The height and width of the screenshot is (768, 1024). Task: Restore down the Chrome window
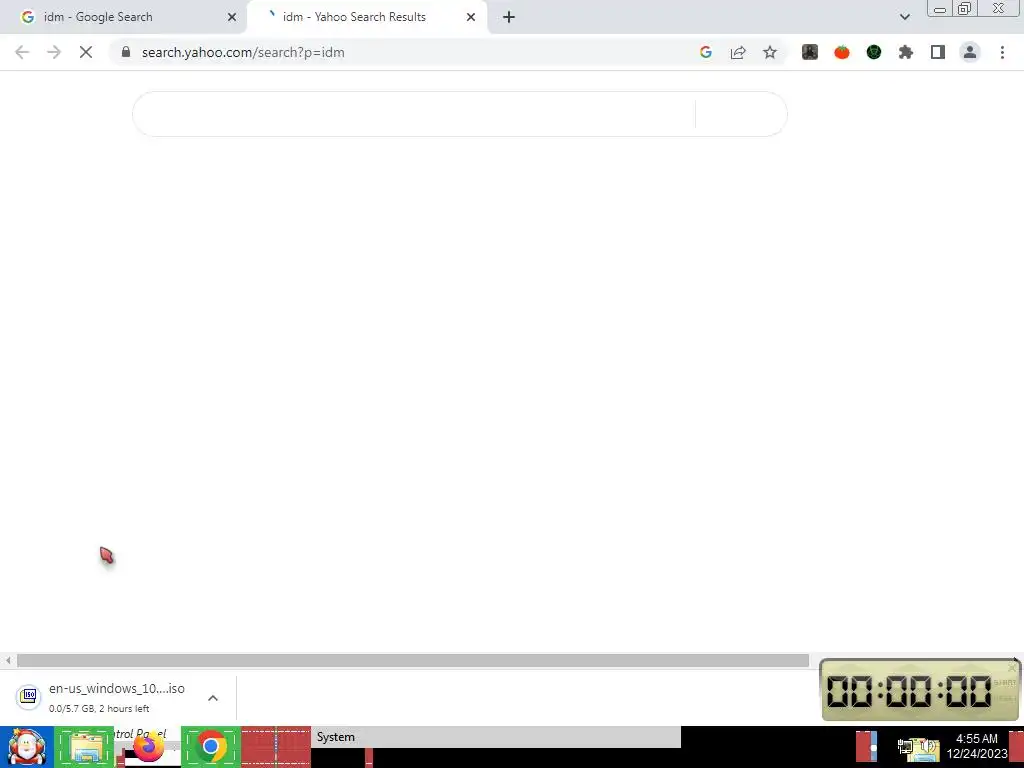point(964,8)
